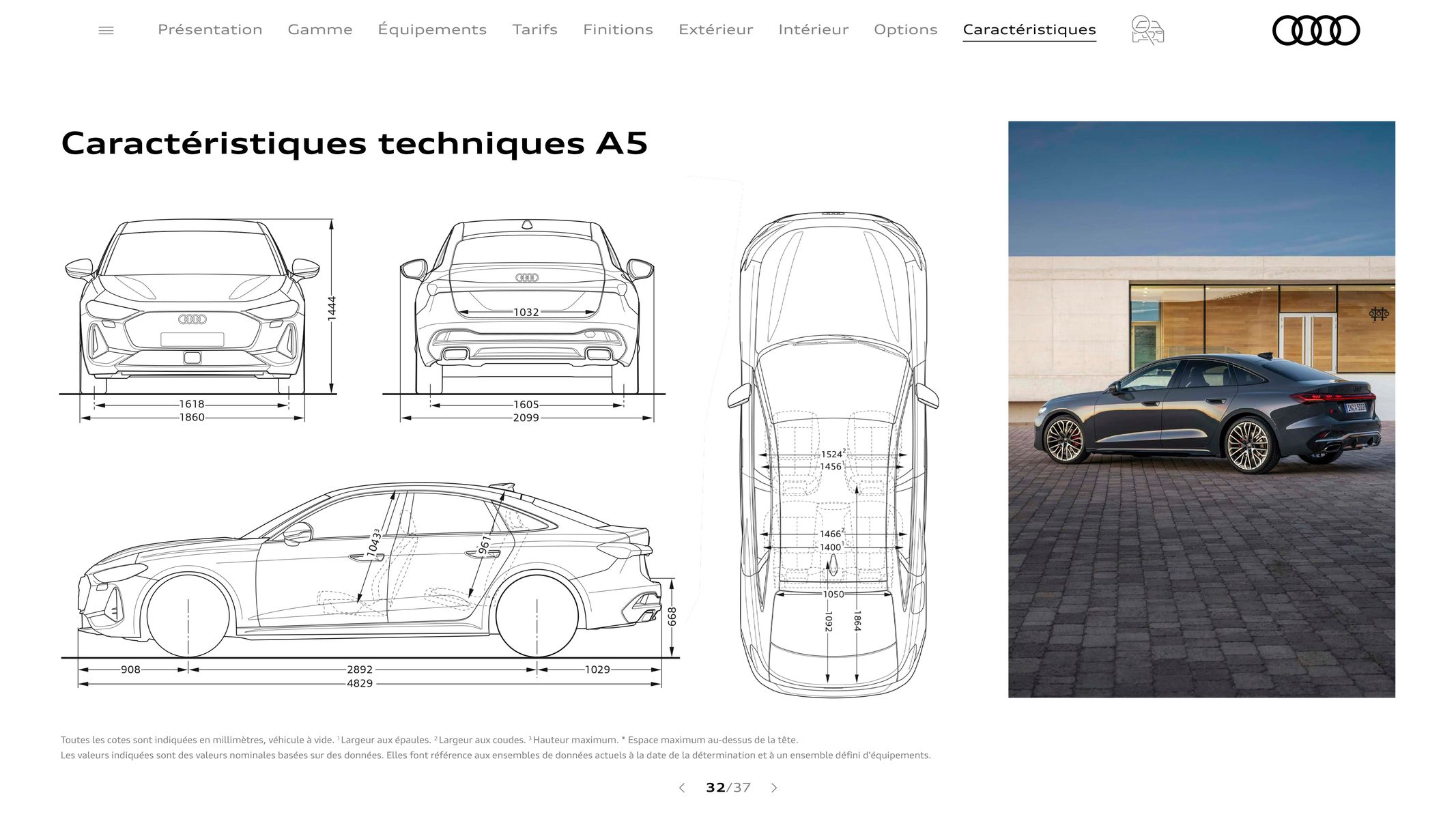The height and width of the screenshot is (819, 1456).
Task: Go to previous page arrow
Action: (681, 788)
